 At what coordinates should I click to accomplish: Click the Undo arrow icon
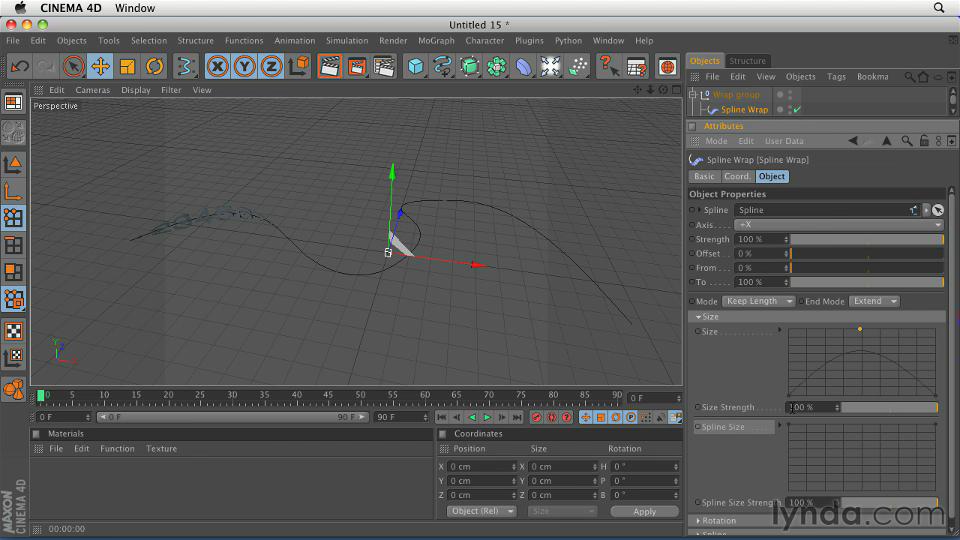(x=19, y=66)
